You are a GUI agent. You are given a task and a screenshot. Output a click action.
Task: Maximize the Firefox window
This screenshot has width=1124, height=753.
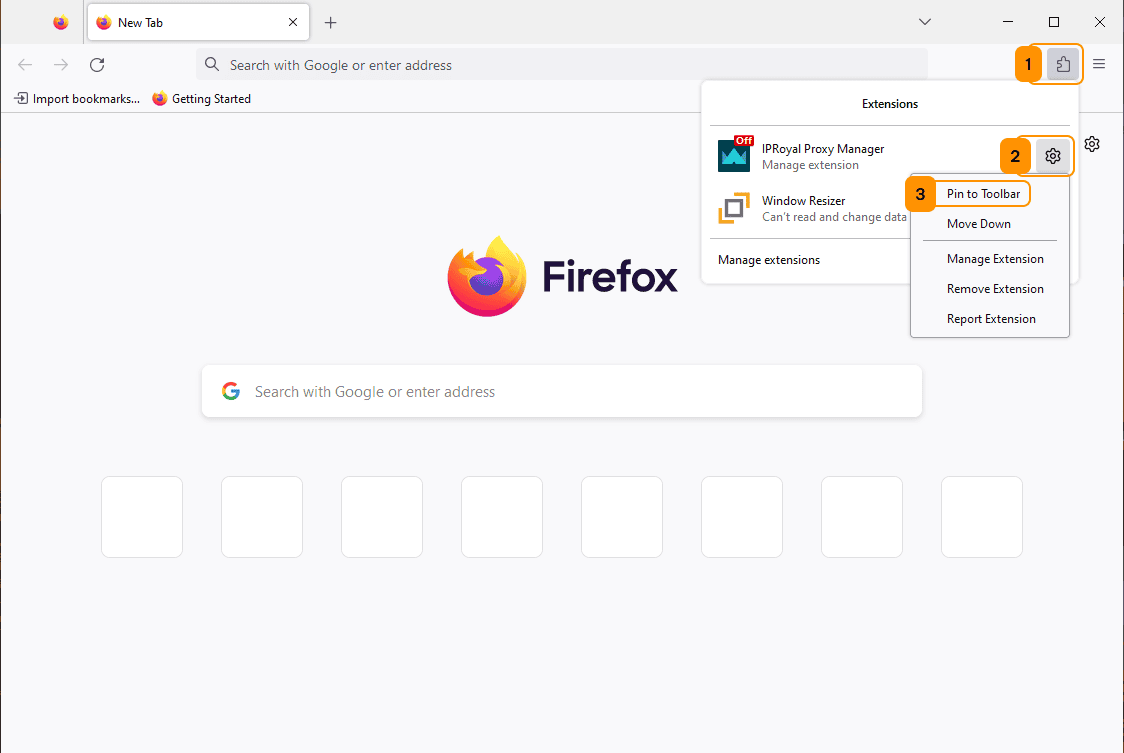coord(1054,22)
